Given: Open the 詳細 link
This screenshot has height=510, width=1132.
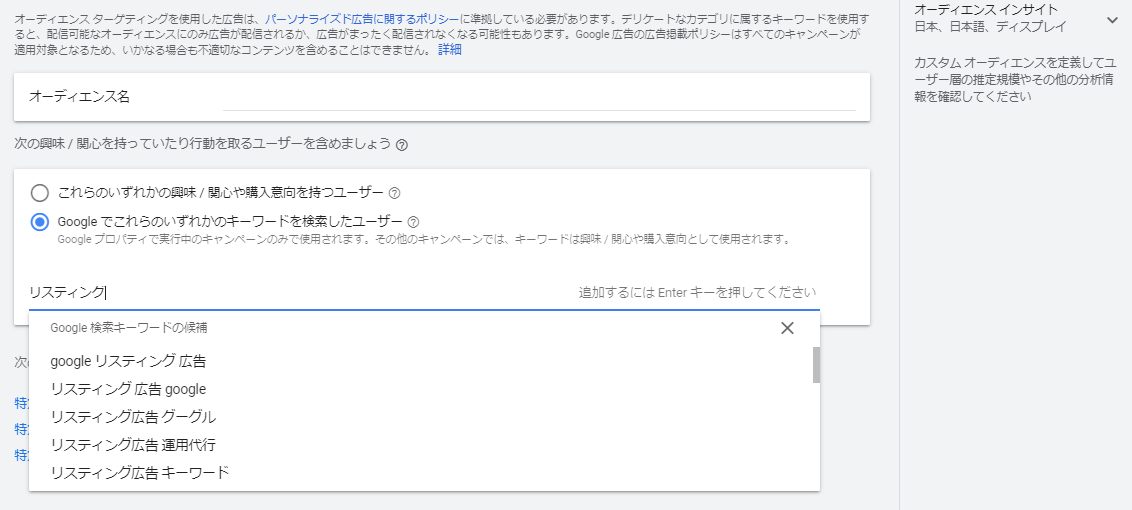Looking at the screenshot, I should pyautogui.click(x=449, y=50).
